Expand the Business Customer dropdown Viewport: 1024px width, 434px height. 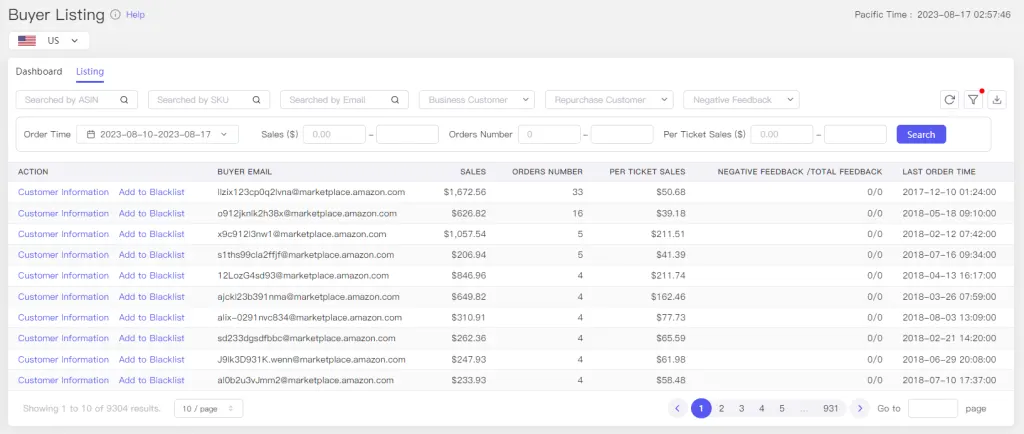coord(477,100)
